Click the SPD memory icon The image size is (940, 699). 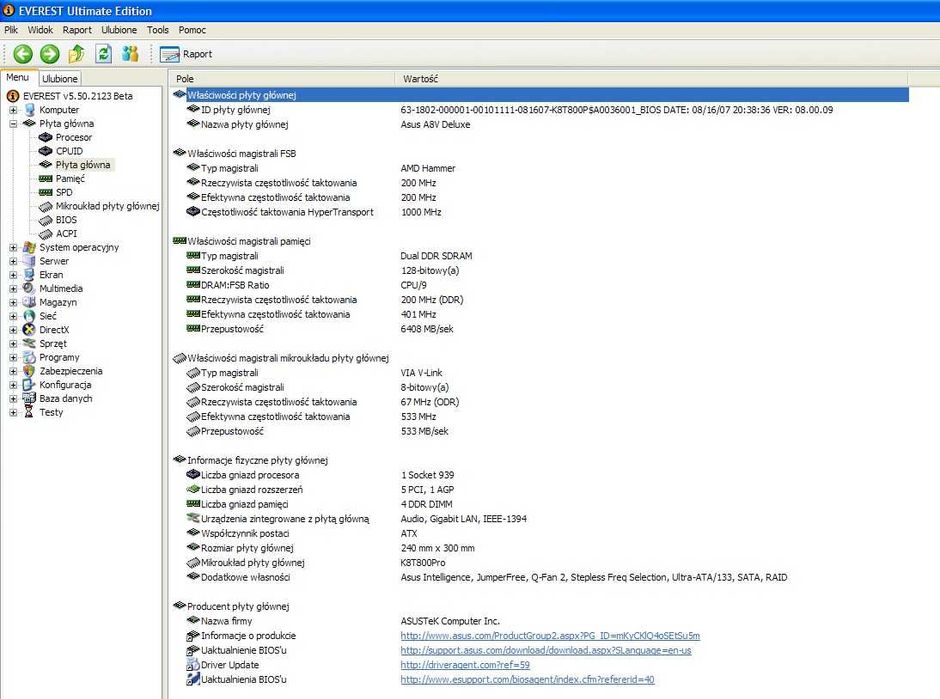(46, 192)
